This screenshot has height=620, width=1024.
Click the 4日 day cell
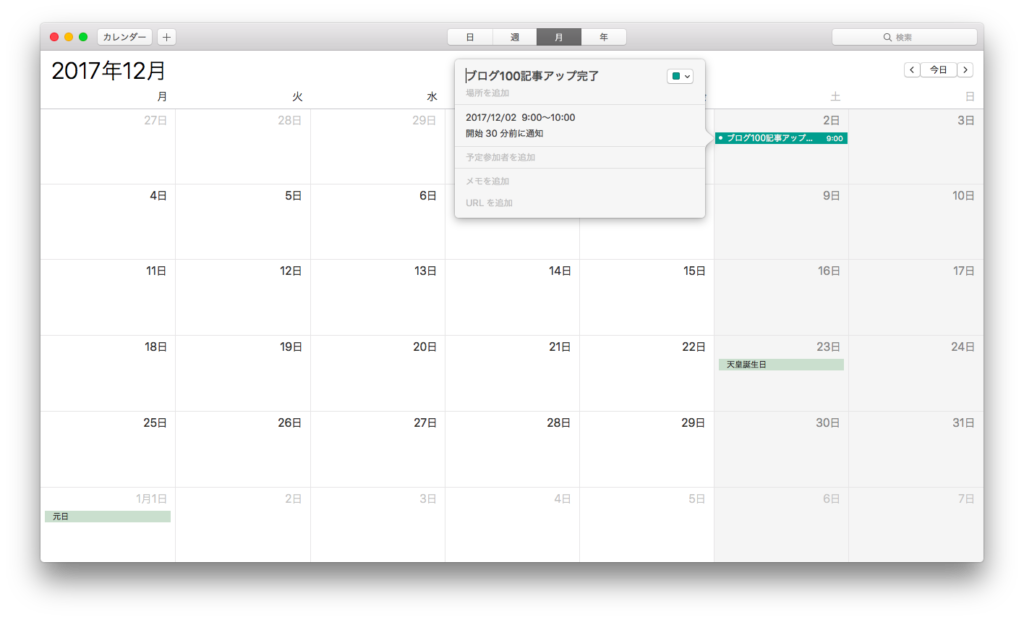point(108,222)
